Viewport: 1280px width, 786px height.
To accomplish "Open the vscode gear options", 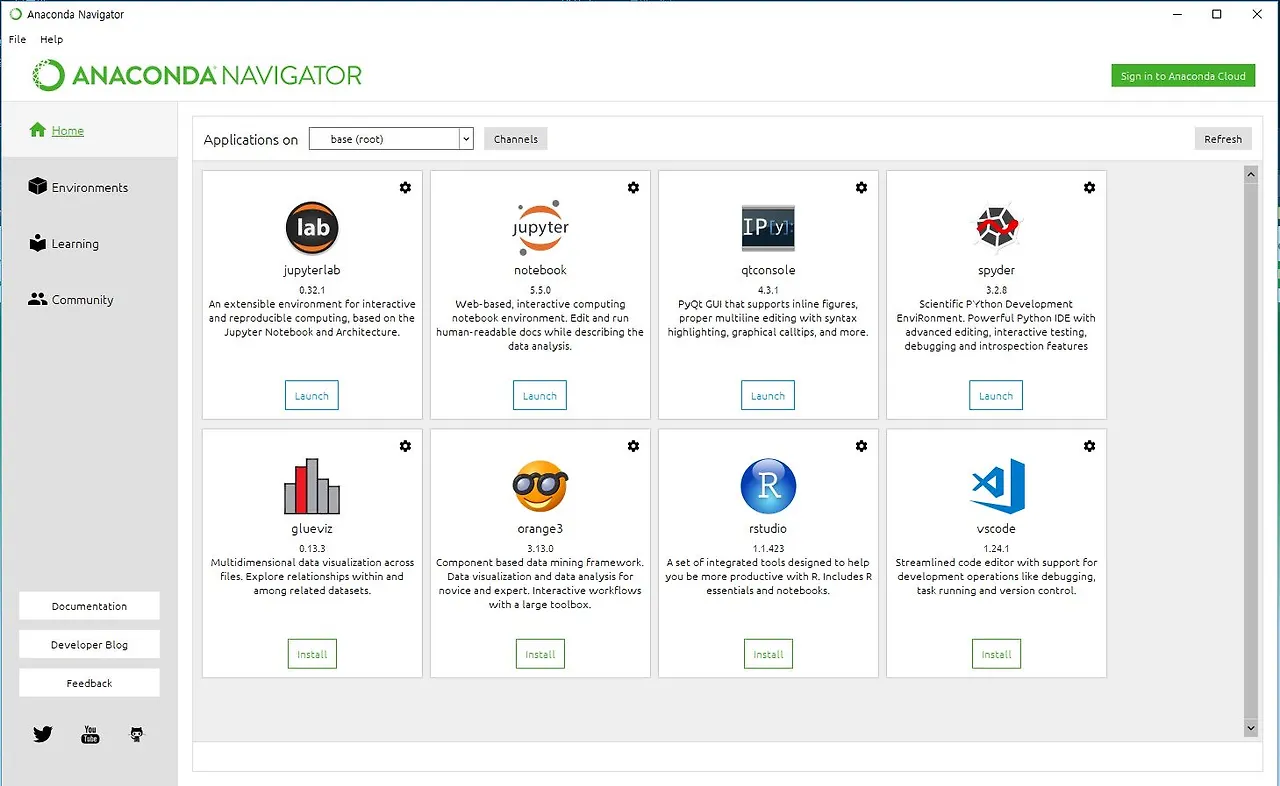I will 1089,446.
